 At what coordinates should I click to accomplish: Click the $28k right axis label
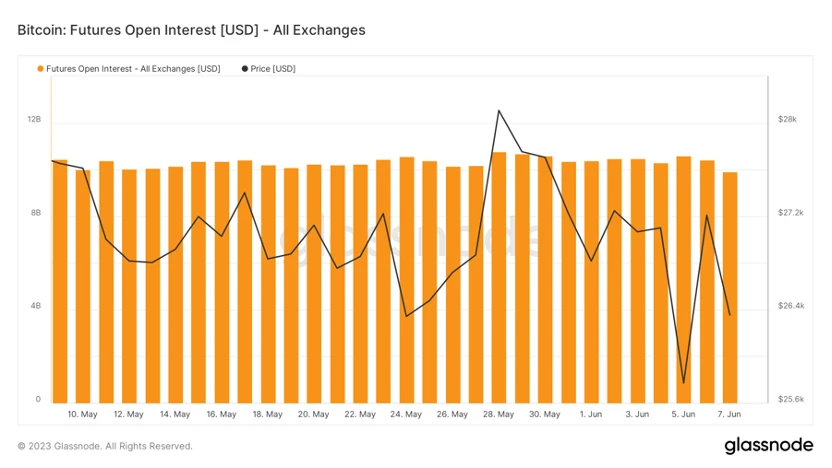(787, 119)
